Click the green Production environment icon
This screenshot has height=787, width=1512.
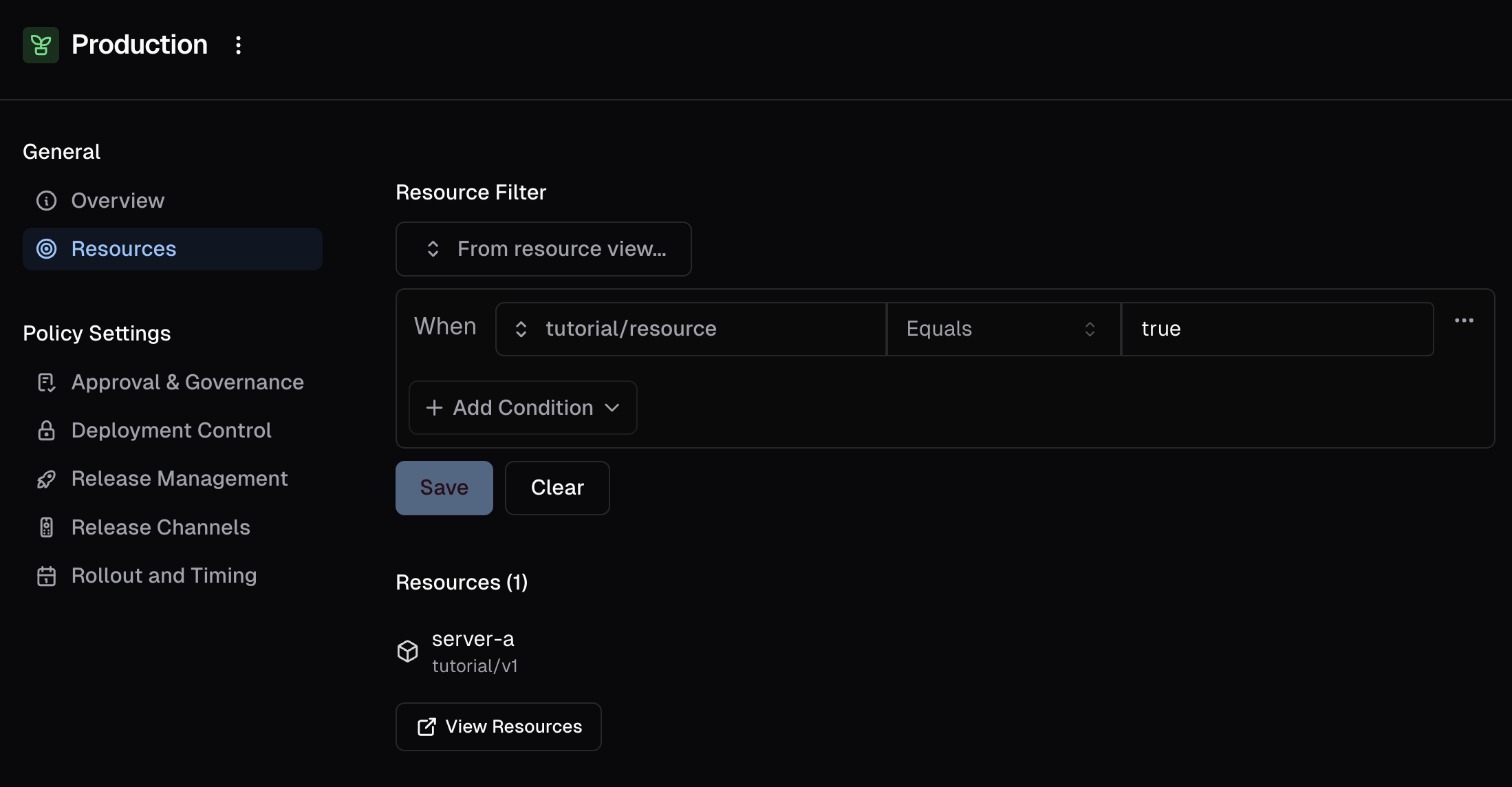click(x=41, y=45)
